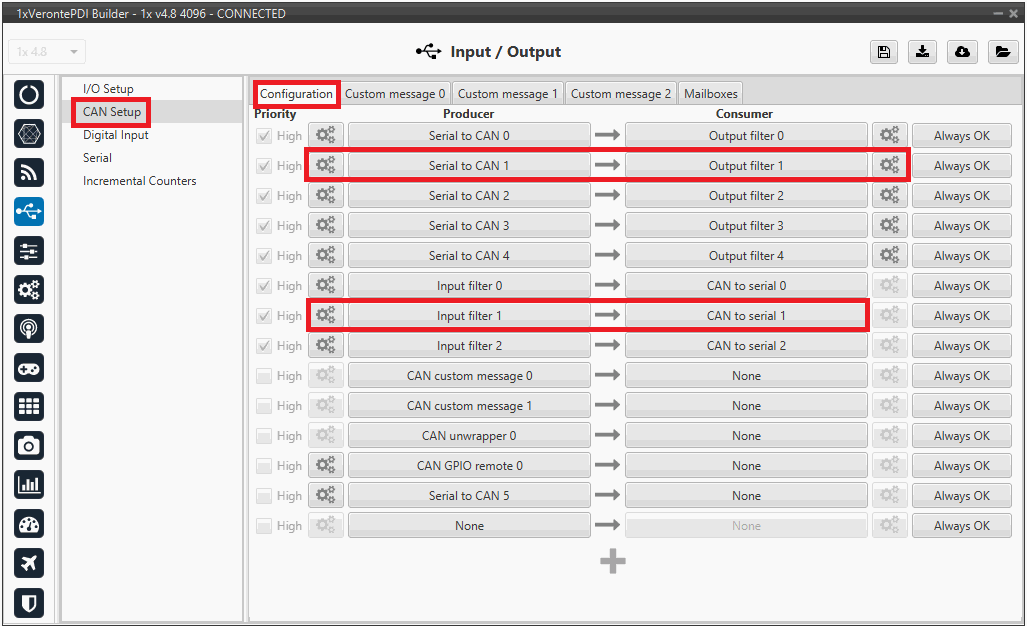Open gear settings for Serial to CAN 0

[x=325, y=136]
